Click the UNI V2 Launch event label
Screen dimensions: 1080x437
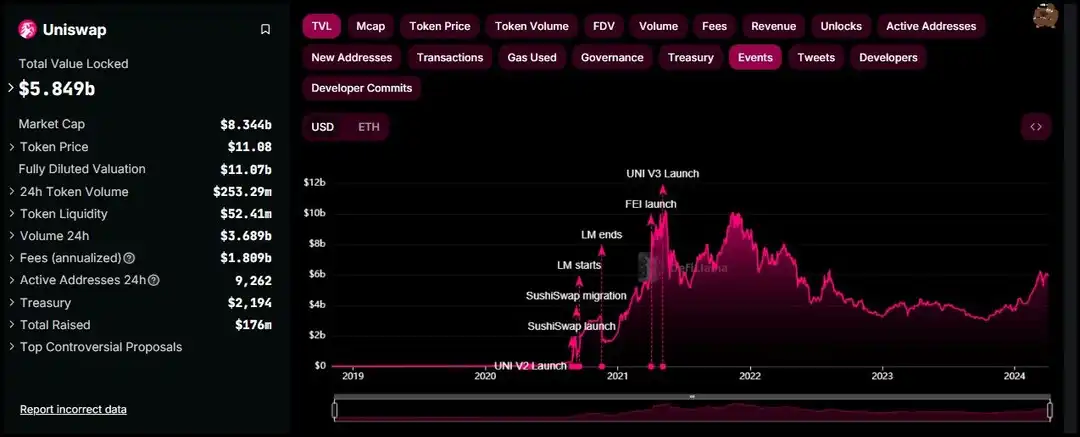pos(530,365)
